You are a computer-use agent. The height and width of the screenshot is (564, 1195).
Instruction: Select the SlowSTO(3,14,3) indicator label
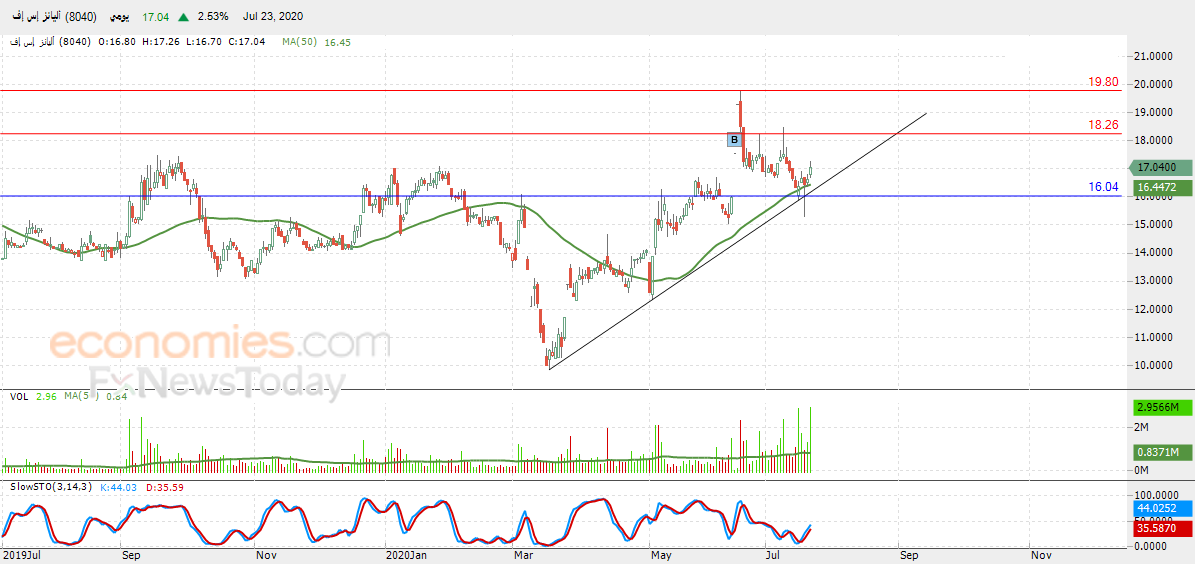49,487
